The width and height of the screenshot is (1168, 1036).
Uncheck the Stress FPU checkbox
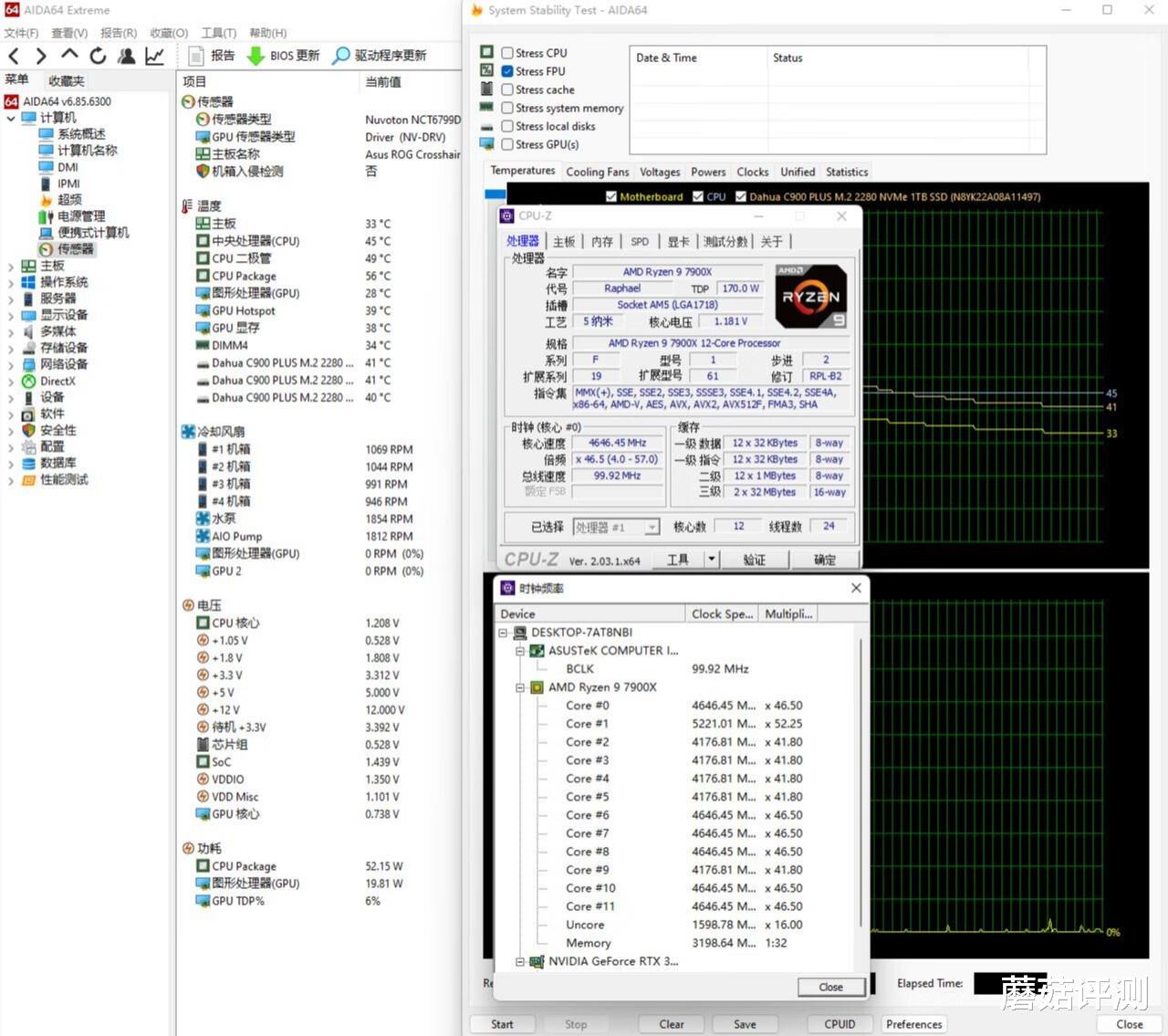tap(507, 71)
